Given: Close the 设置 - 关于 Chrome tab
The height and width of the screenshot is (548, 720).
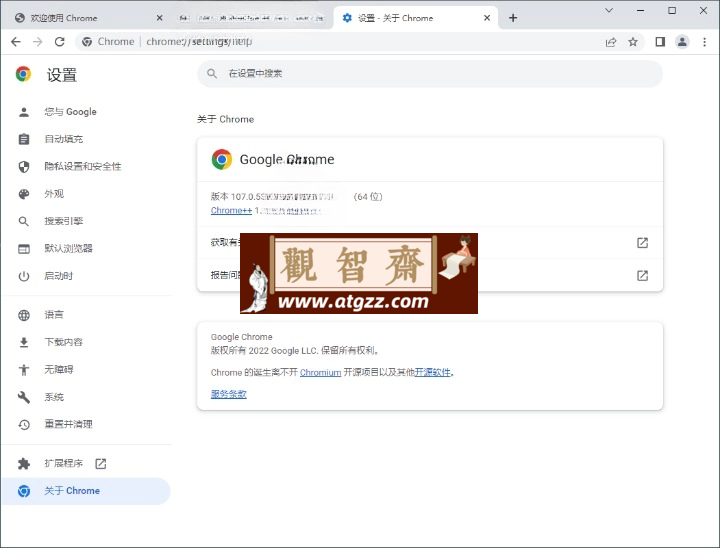Looking at the screenshot, I should coord(487,18).
